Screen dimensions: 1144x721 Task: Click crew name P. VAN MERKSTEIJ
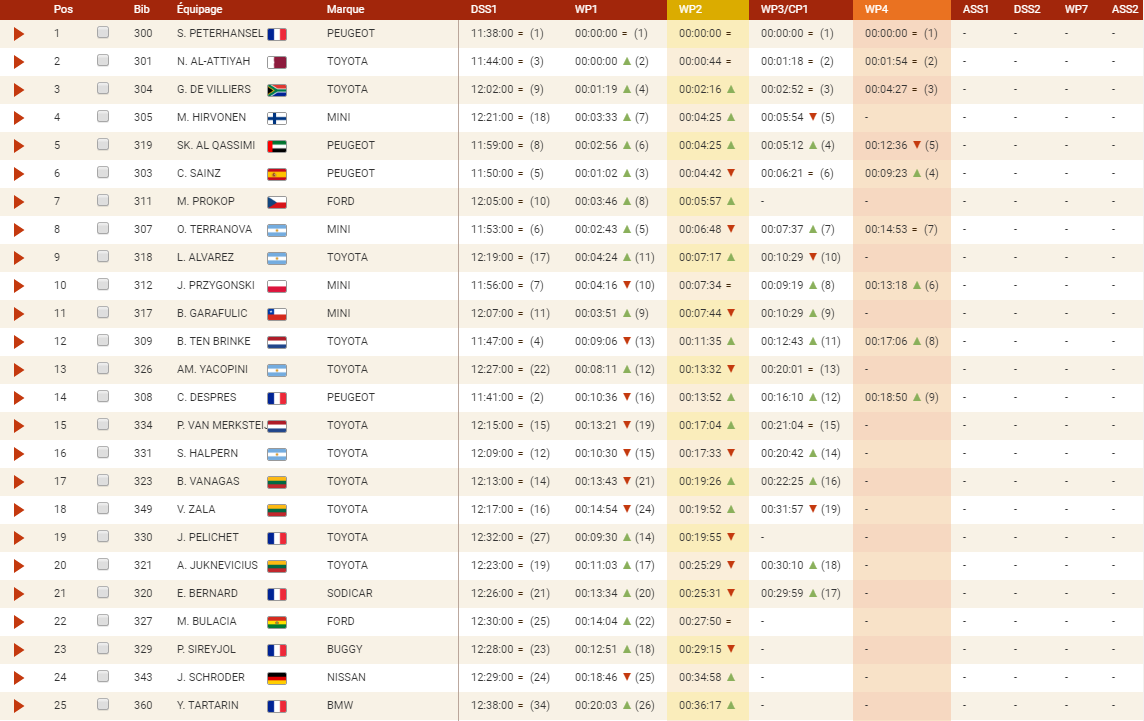pyautogui.click(x=221, y=425)
